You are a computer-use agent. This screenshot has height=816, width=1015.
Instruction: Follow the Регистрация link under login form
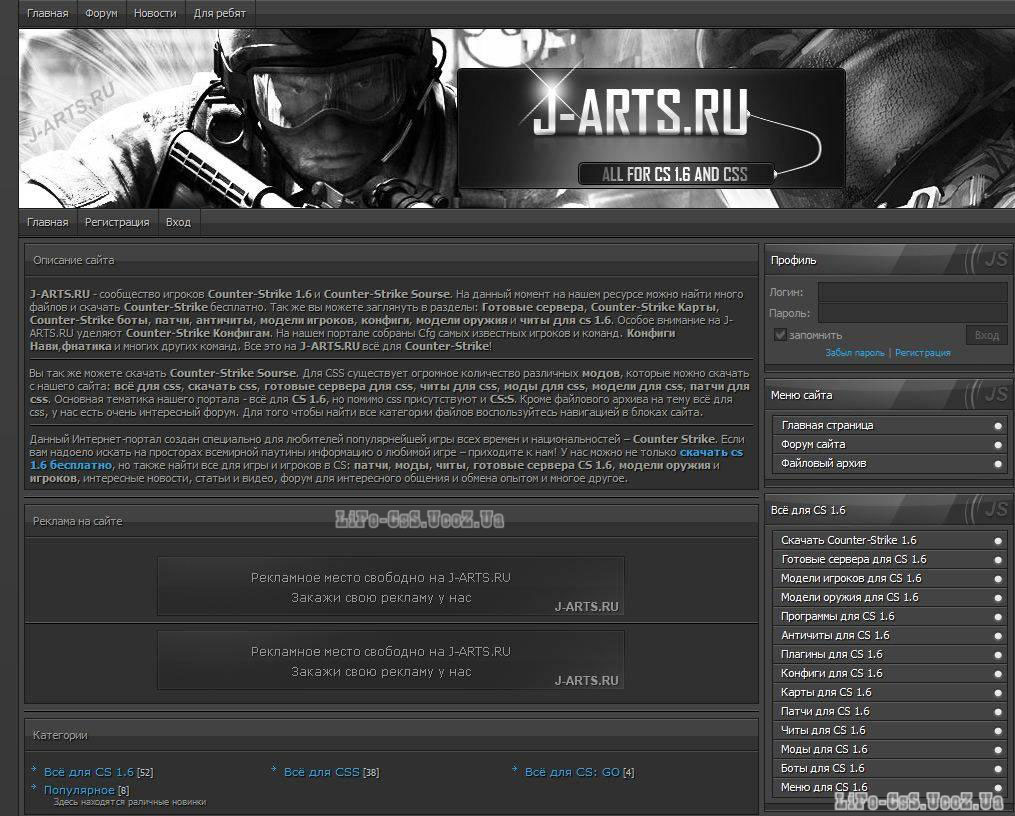pyautogui.click(x=922, y=353)
